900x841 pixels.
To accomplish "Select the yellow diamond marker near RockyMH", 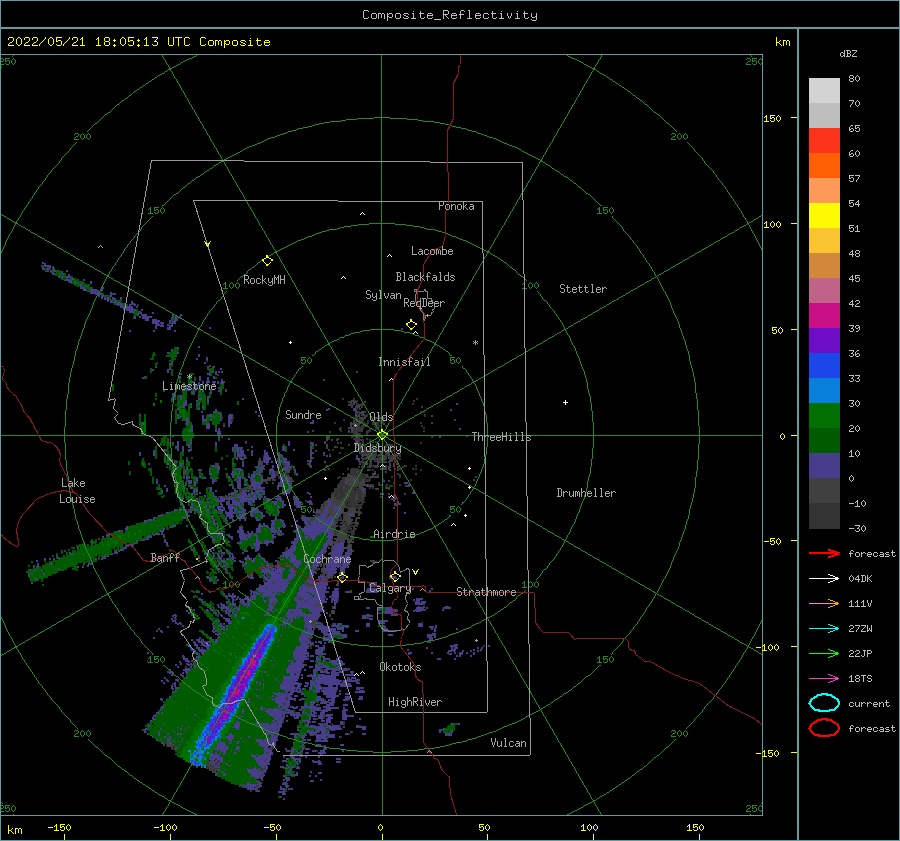I will pos(267,261).
